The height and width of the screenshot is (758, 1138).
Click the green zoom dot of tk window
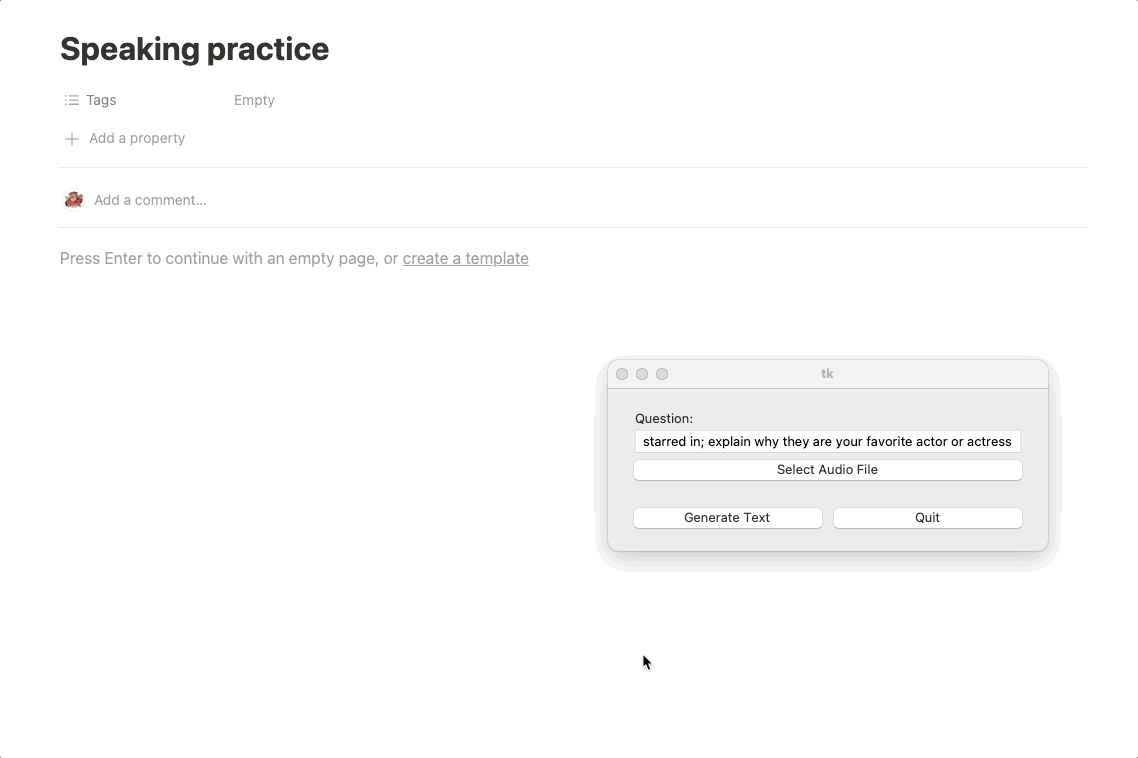[662, 374]
